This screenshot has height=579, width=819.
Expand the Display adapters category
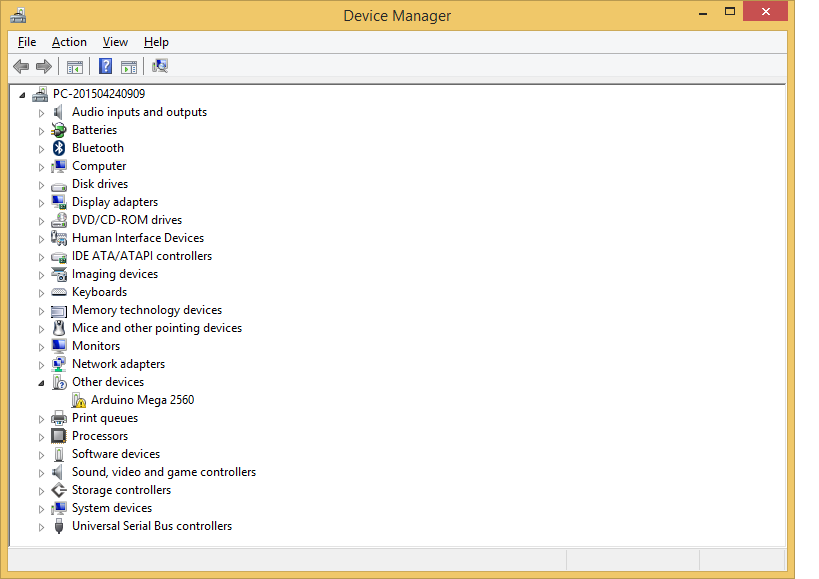coord(42,203)
